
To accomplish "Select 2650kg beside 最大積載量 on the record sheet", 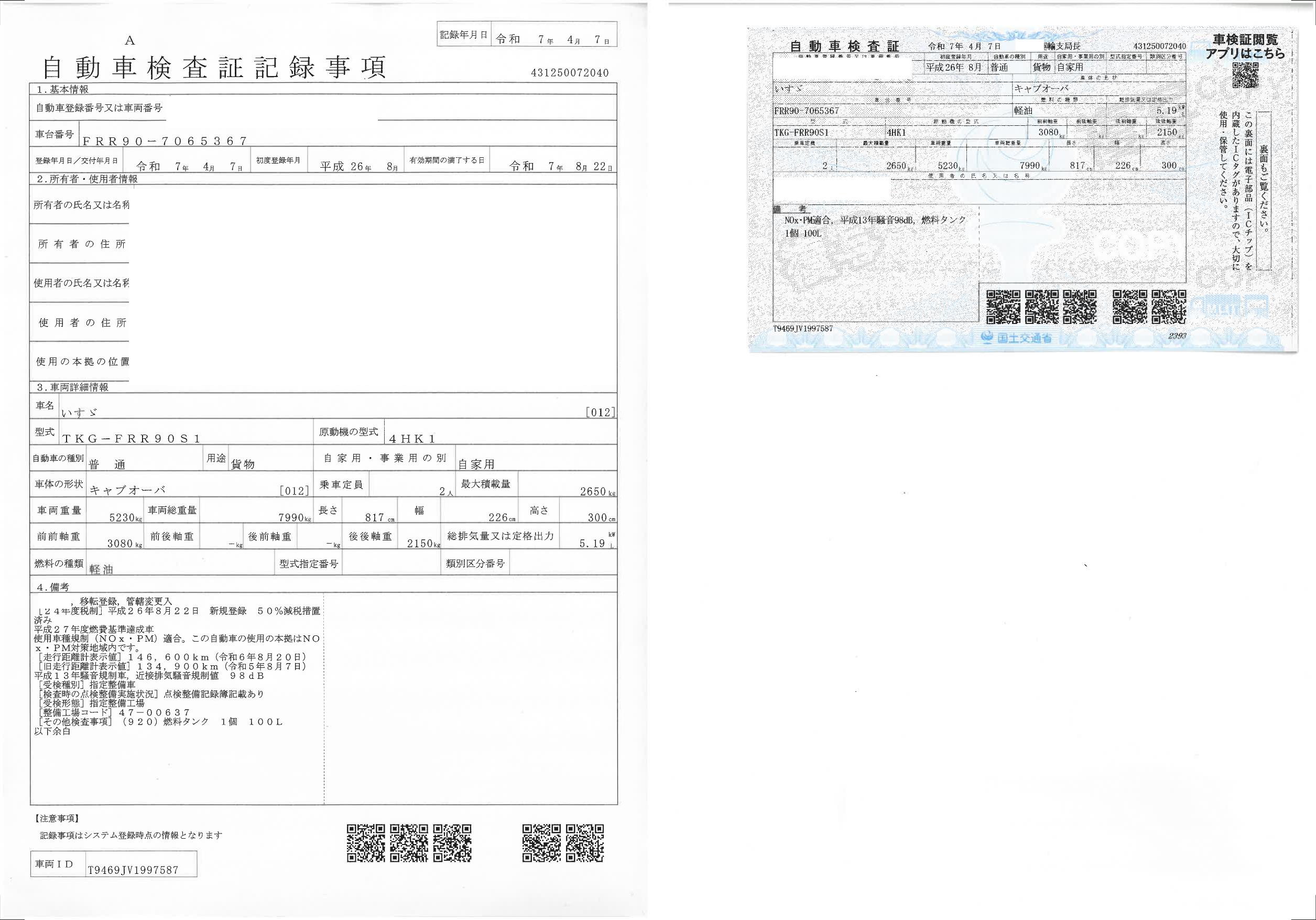I will coord(598,492).
